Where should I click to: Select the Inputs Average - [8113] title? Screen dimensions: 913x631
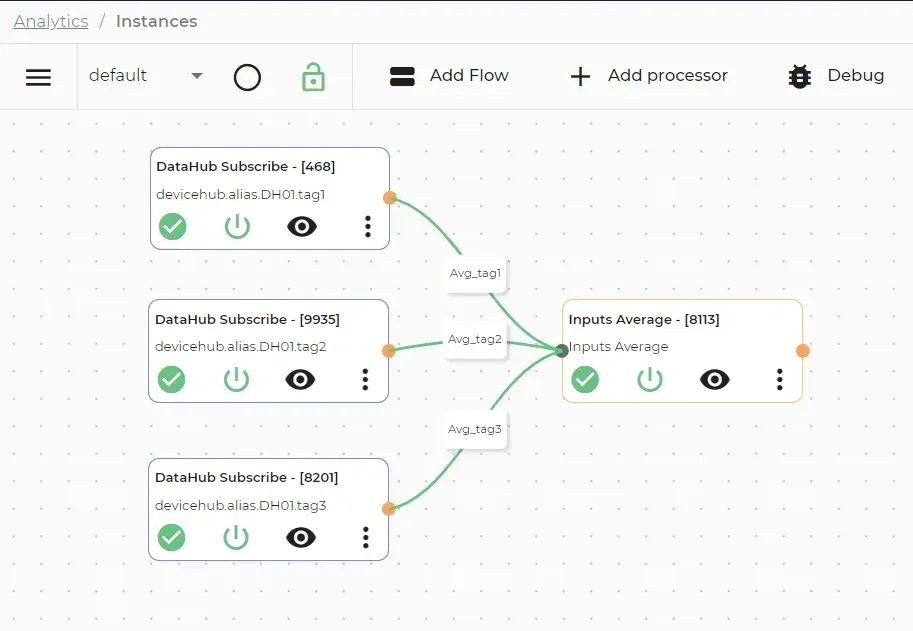pos(644,320)
